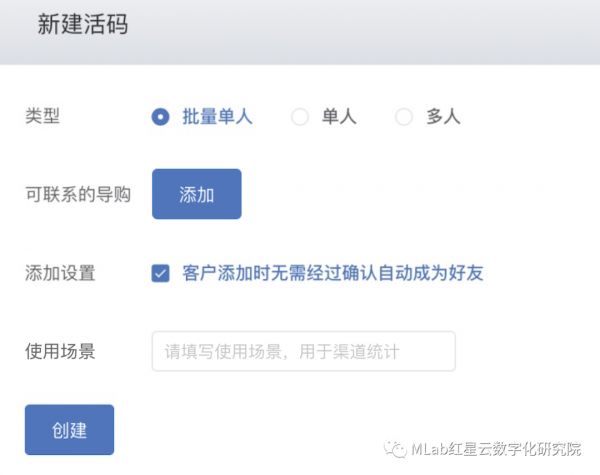
Task: Click the 新建活码 dialog title
Action: [x=83, y=25]
